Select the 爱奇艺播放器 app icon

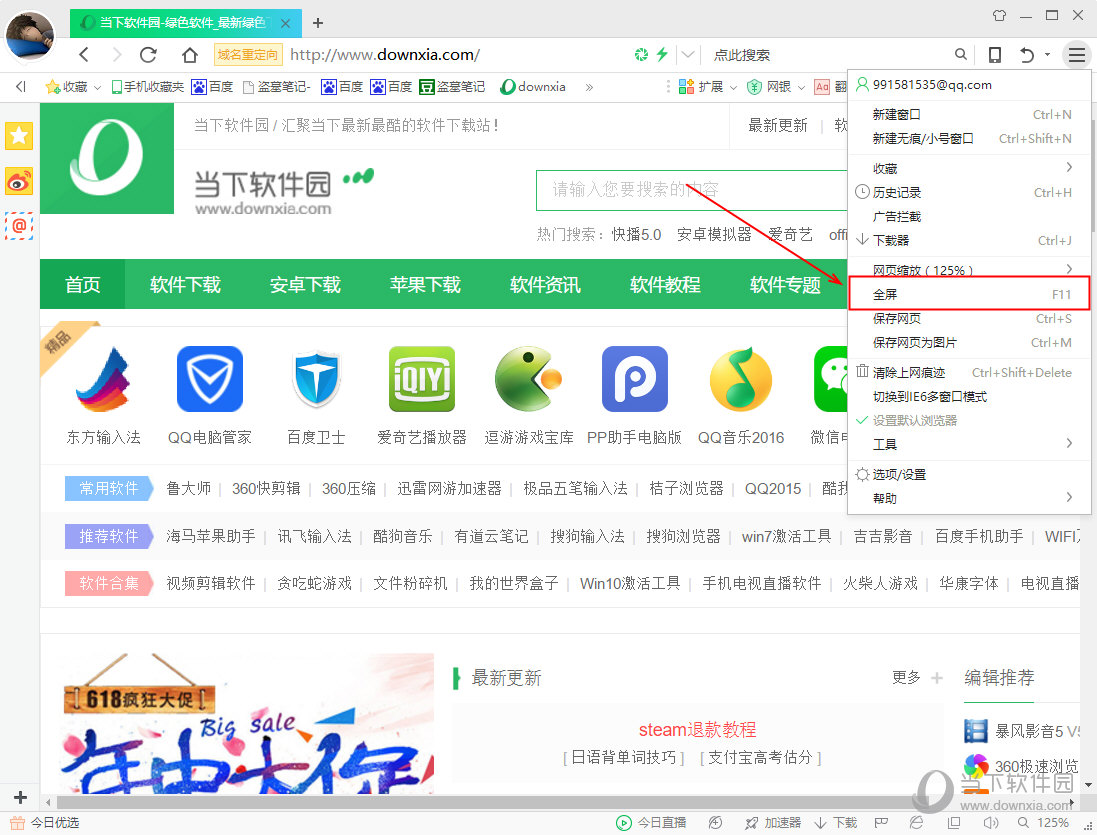click(421, 378)
